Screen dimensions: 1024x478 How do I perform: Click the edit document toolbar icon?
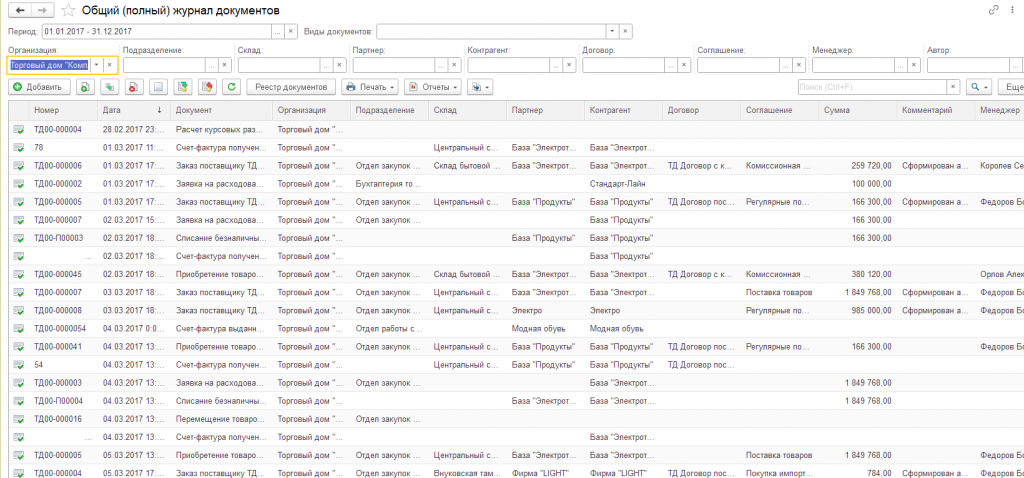[x=159, y=86]
